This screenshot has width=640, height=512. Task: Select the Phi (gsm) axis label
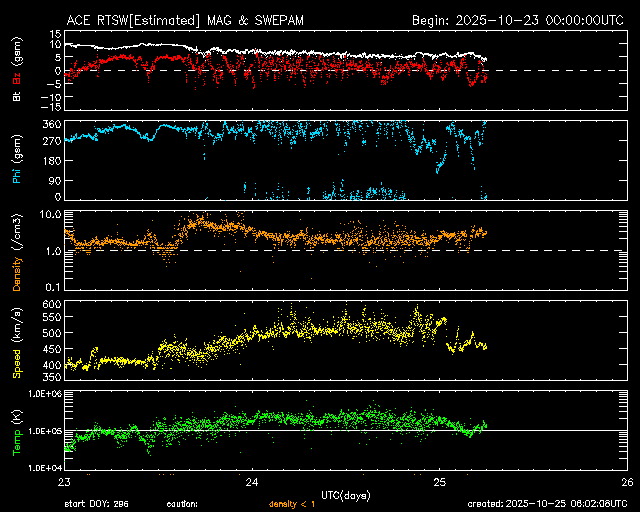point(16,160)
